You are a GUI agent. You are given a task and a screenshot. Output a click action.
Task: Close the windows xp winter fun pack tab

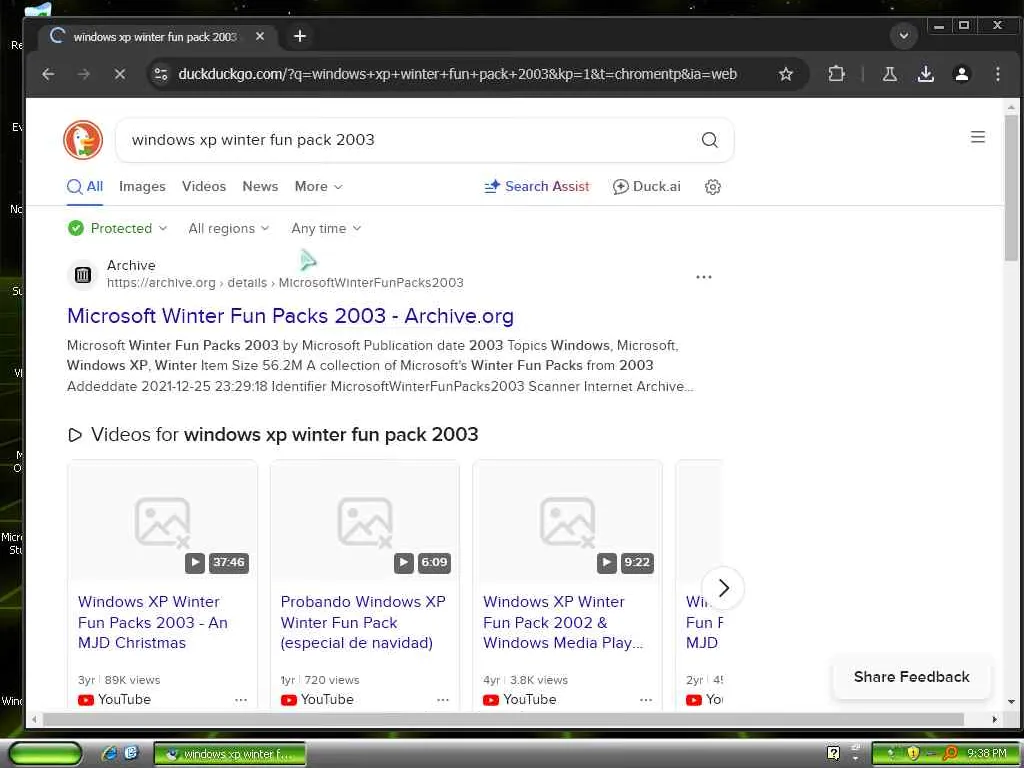pyautogui.click(x=260, y=37)
